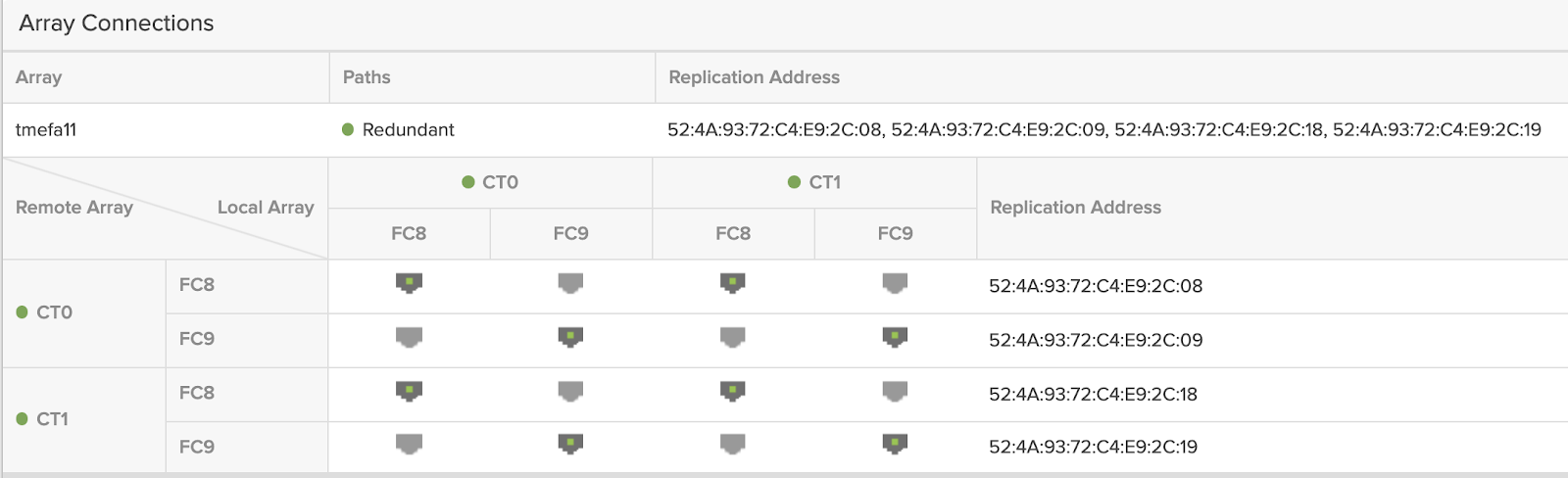Image resolution: width=1568 pixels, height=478 pixels.
Task: Click port icon for remote CT0 FC8, local CT0 FC9
Action: pyautogui.click(x=570, y=284)
